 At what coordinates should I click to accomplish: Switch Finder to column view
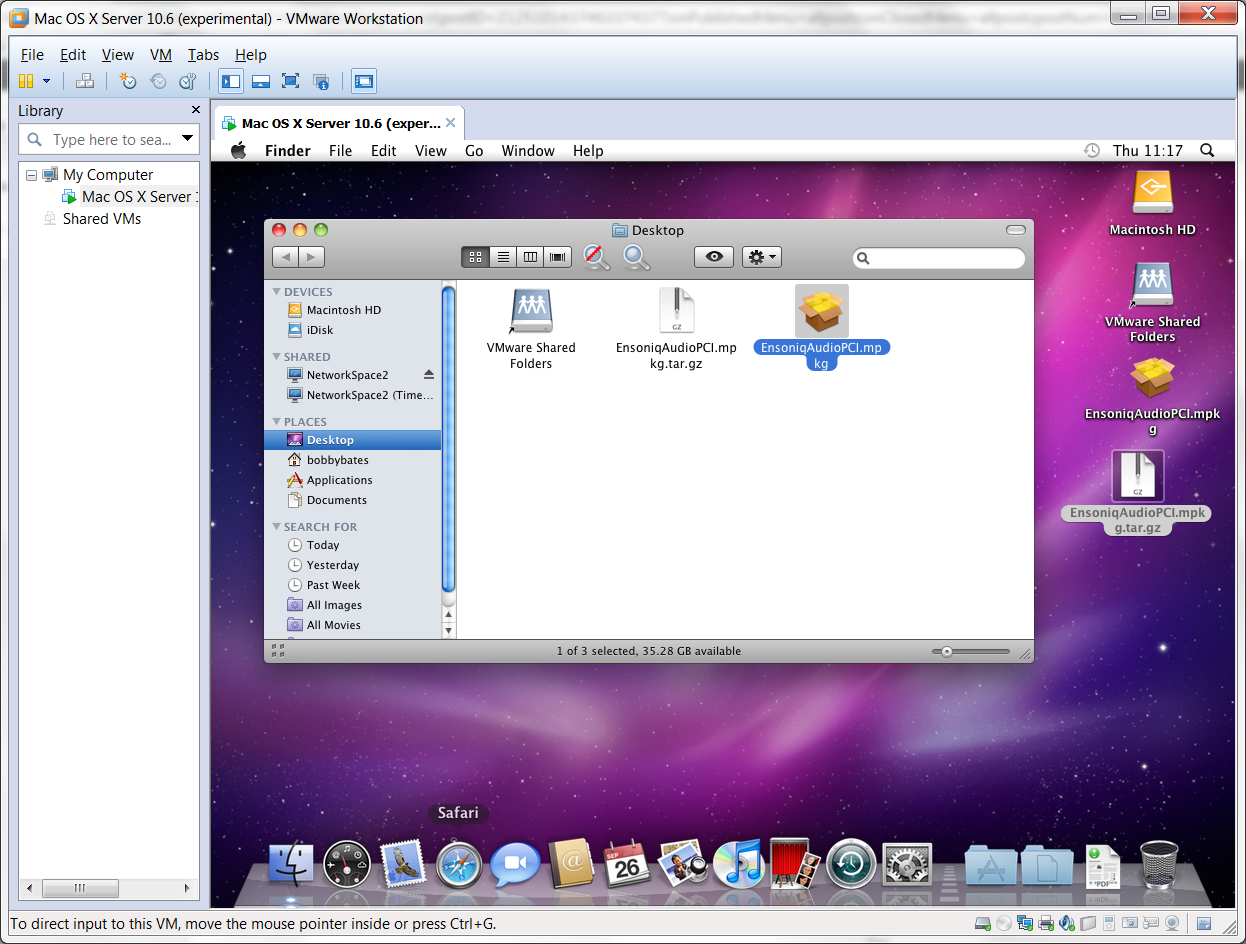coord(530,257)
